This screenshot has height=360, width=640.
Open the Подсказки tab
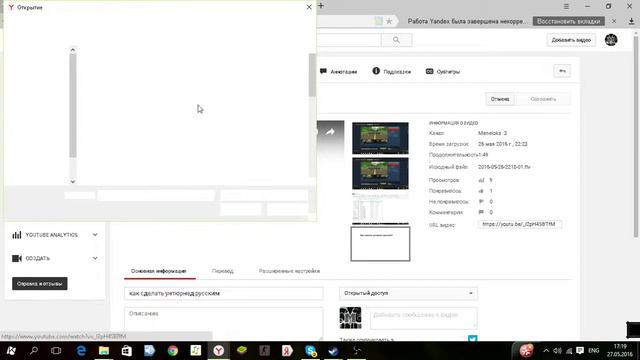(391, 71)
